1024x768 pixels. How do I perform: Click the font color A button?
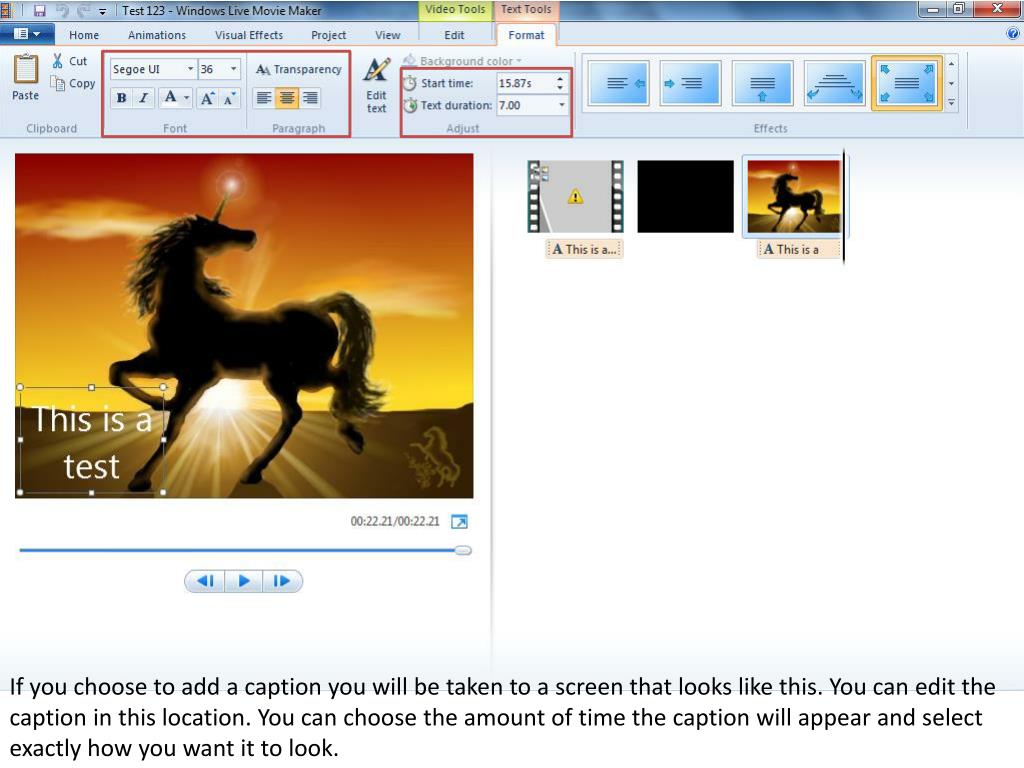pos(170,98)
